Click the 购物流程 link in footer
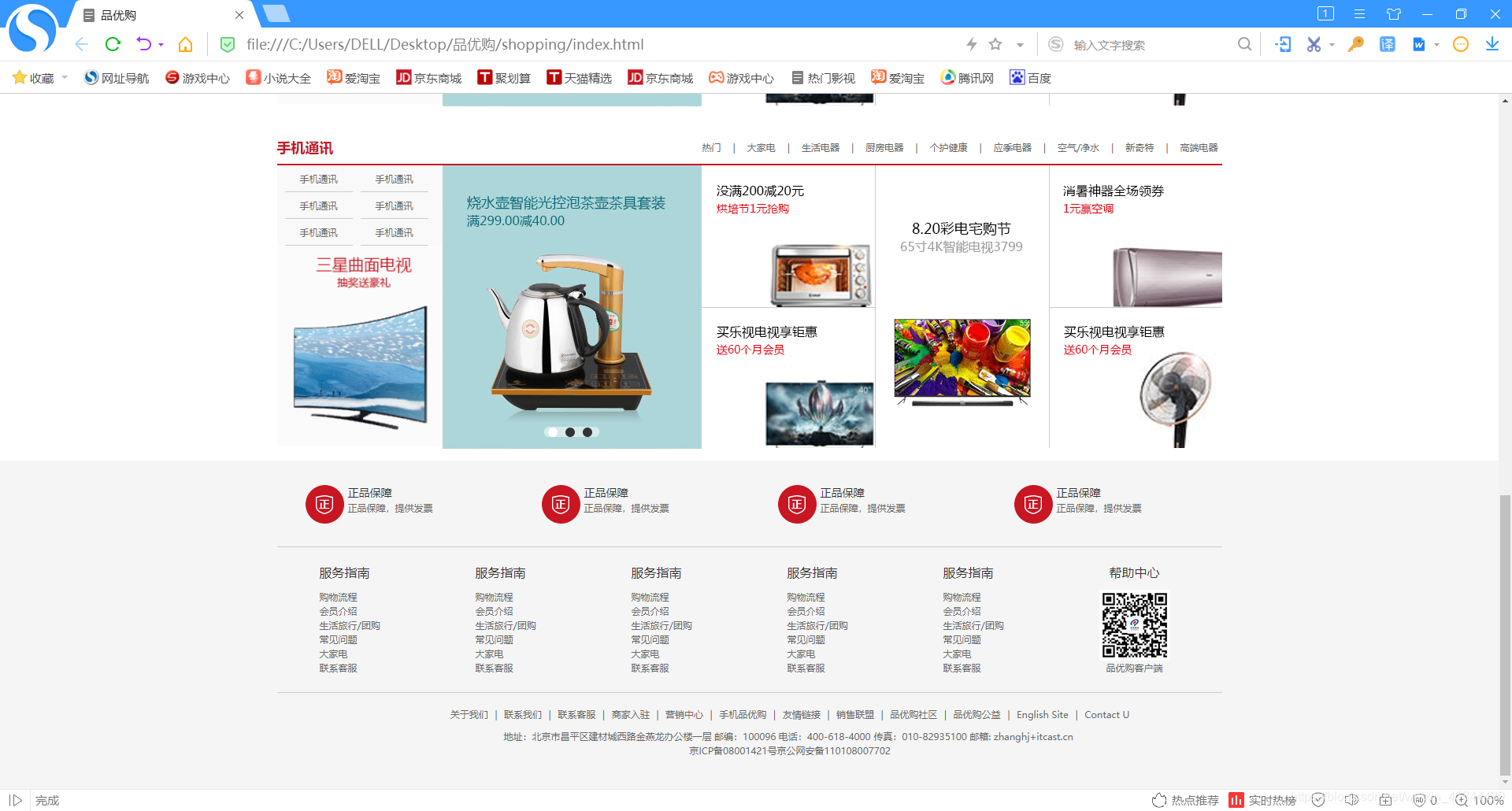The width and height of the screenshot is (1512, 811). pyautogui.click(x=338, y=597)
